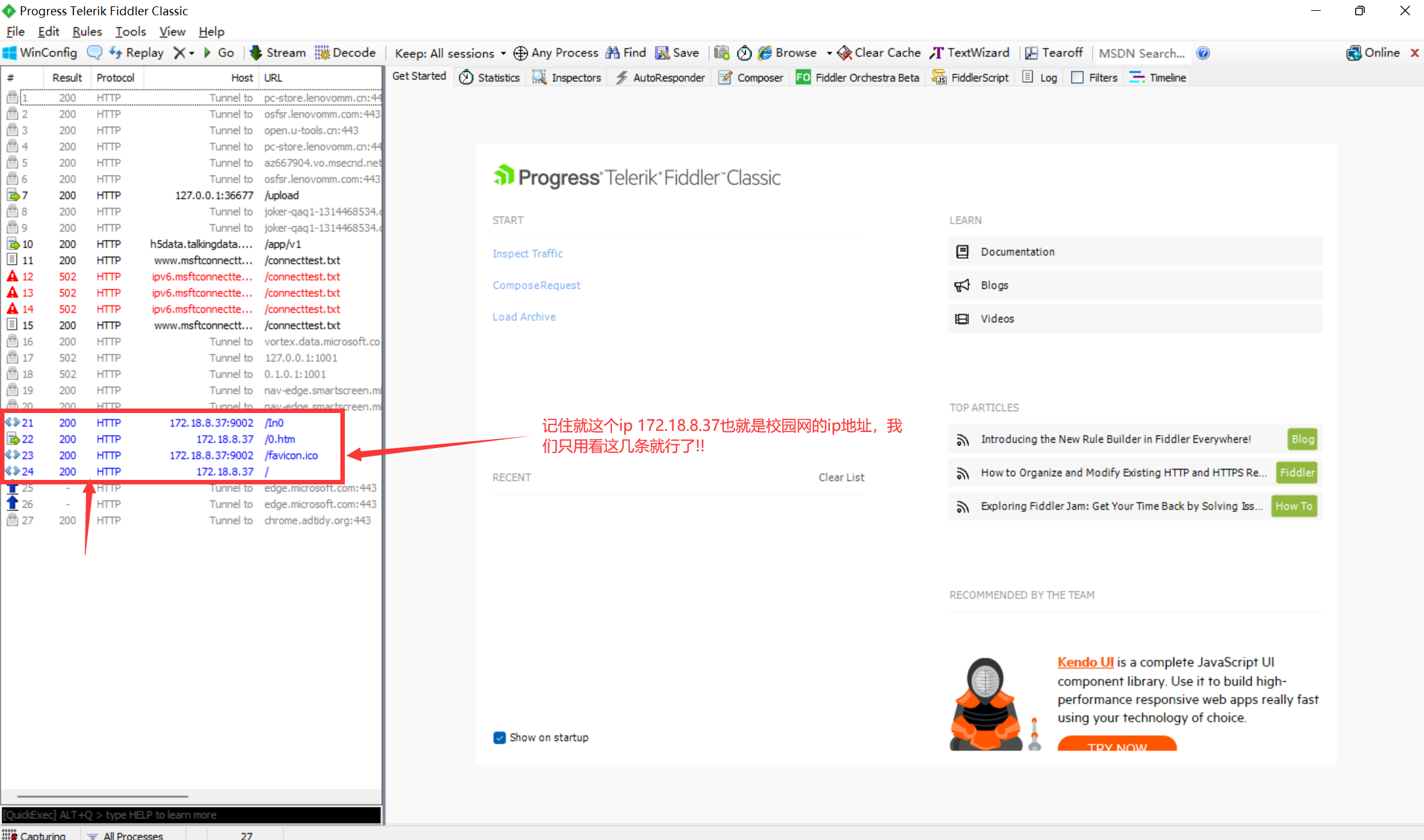Sort sessions by Result column
This screenshot has height=840, width=1424.
(67, 78)
